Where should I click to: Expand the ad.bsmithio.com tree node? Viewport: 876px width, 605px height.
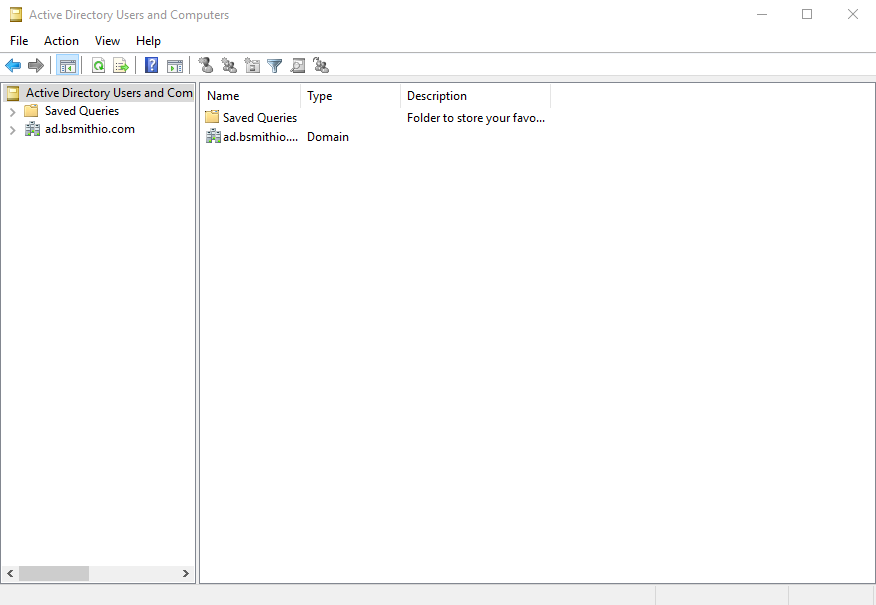(x=12, y=130)
